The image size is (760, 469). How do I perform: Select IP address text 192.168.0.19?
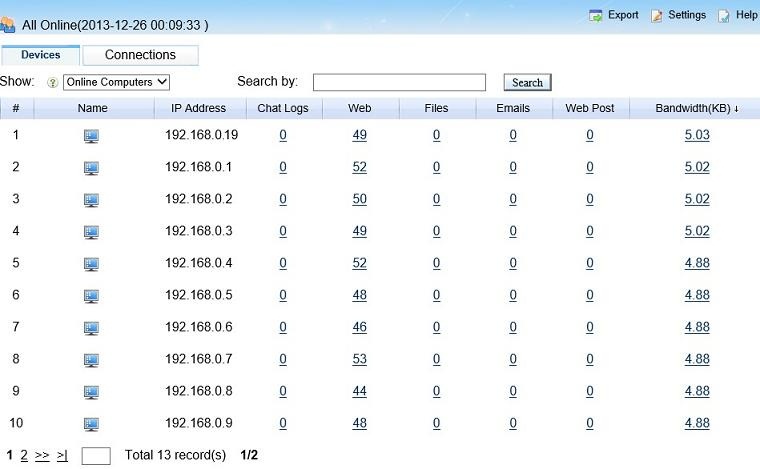201,135
